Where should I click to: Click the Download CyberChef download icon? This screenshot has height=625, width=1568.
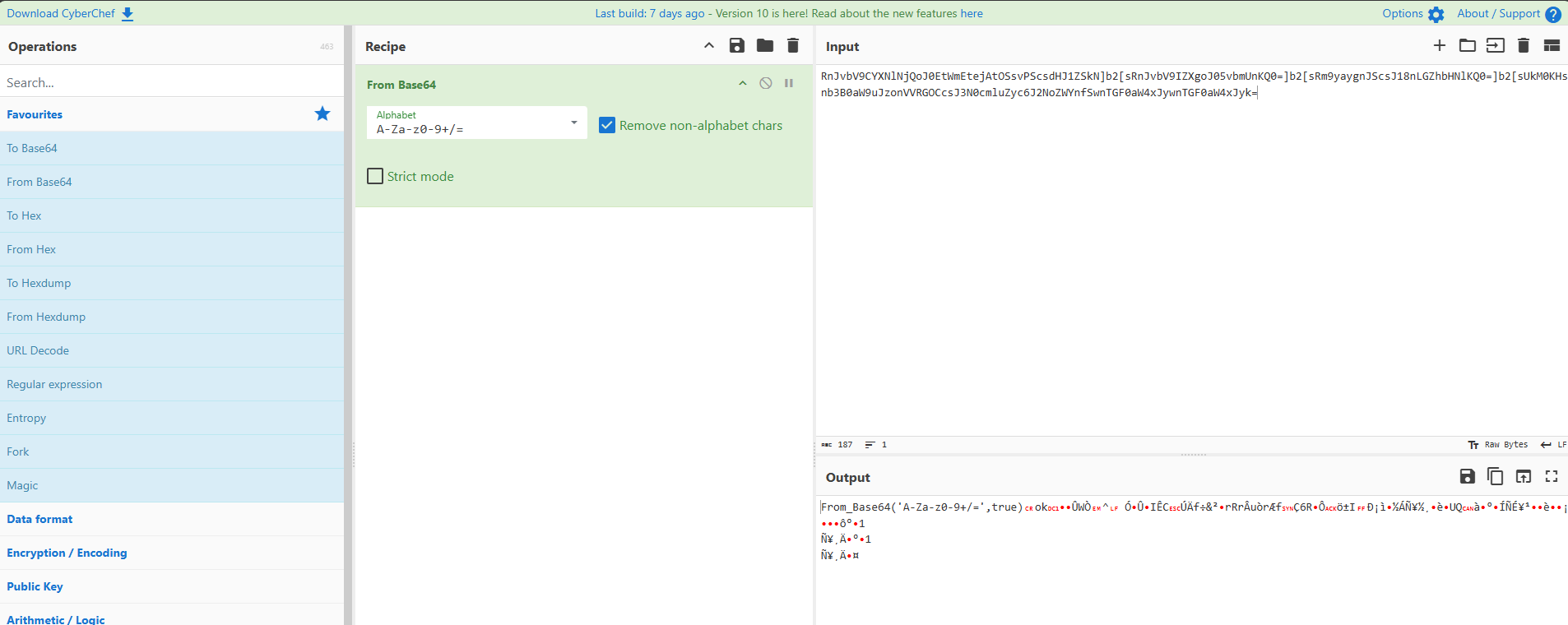click(x=128, y=14)
